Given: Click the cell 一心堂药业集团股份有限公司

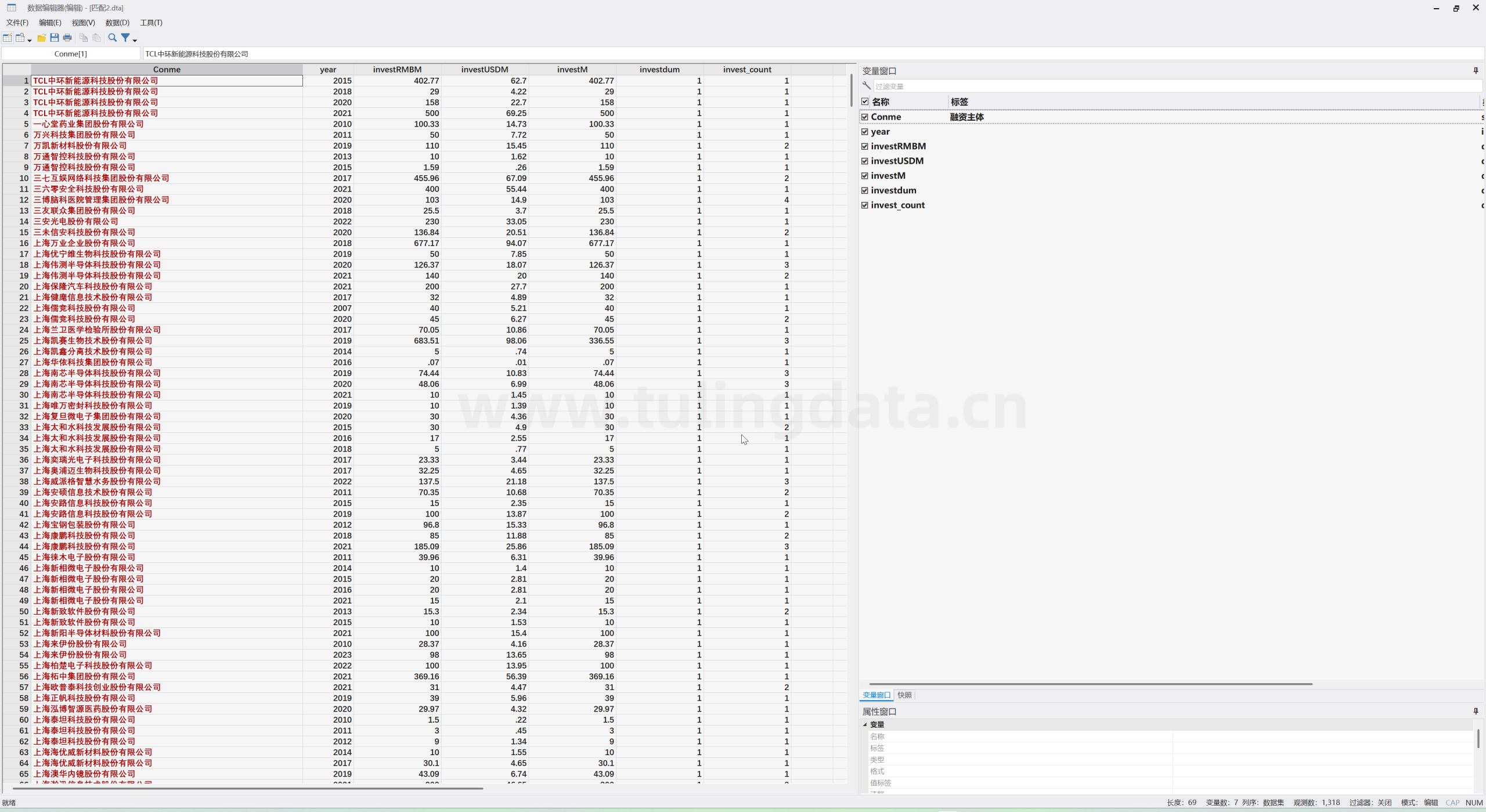Looking at the screenshot, I should tap(167, 124).
